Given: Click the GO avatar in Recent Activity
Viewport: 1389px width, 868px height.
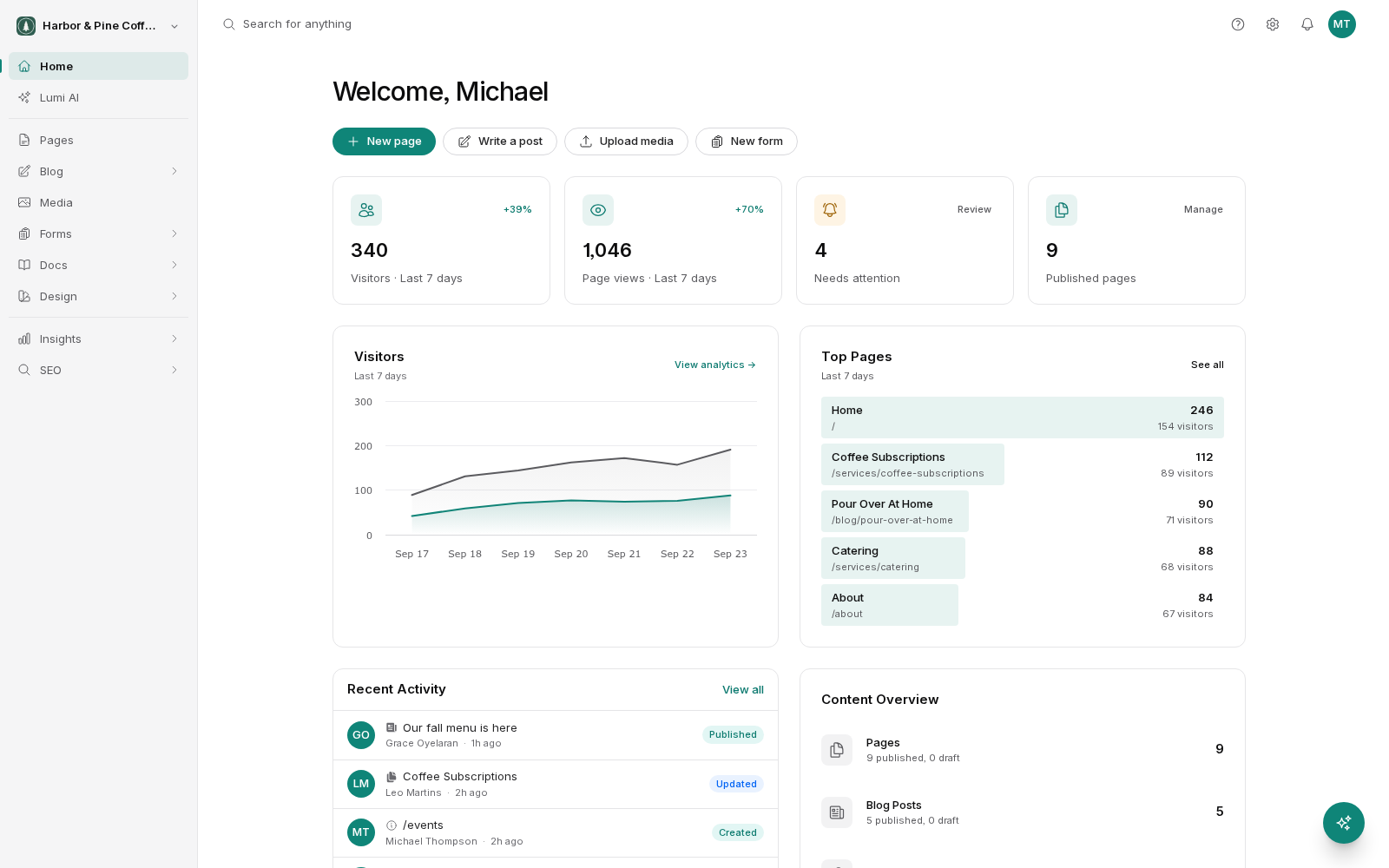Looking at the screenshot, I should (361, 735).
